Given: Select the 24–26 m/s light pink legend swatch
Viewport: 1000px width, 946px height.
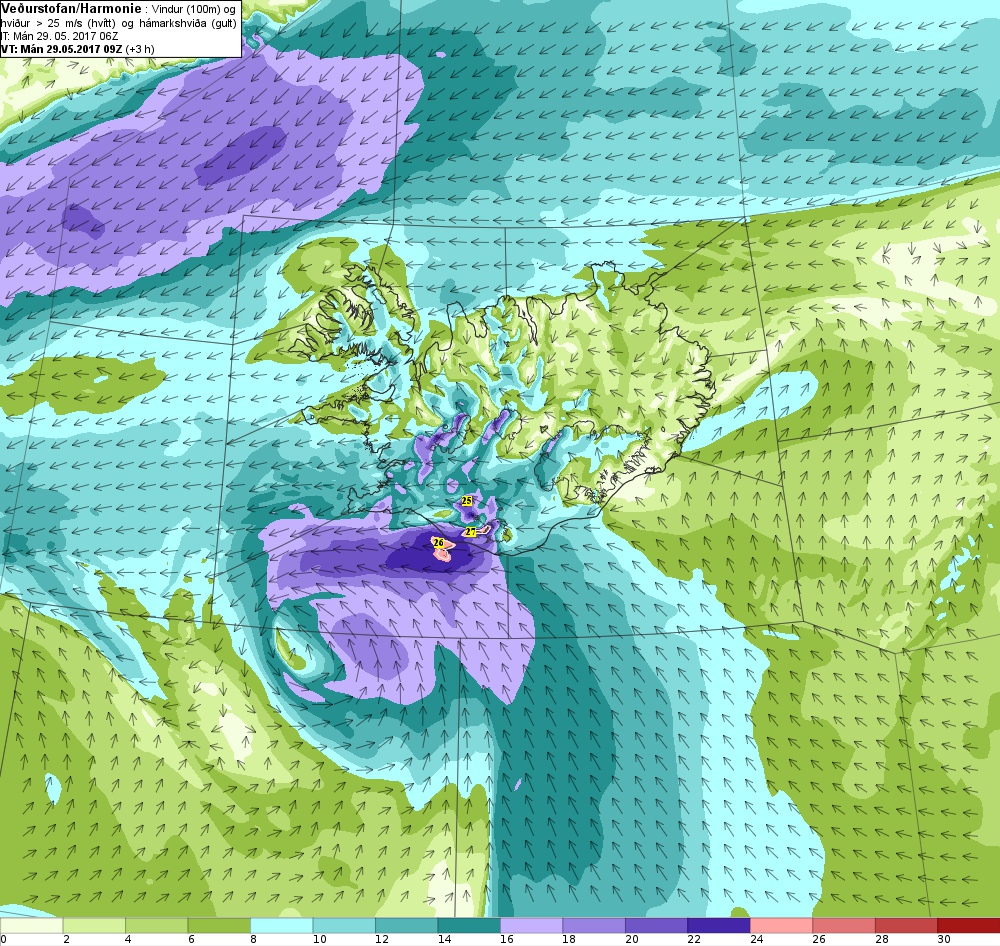Looking at the screenshot, I should 781,925.
